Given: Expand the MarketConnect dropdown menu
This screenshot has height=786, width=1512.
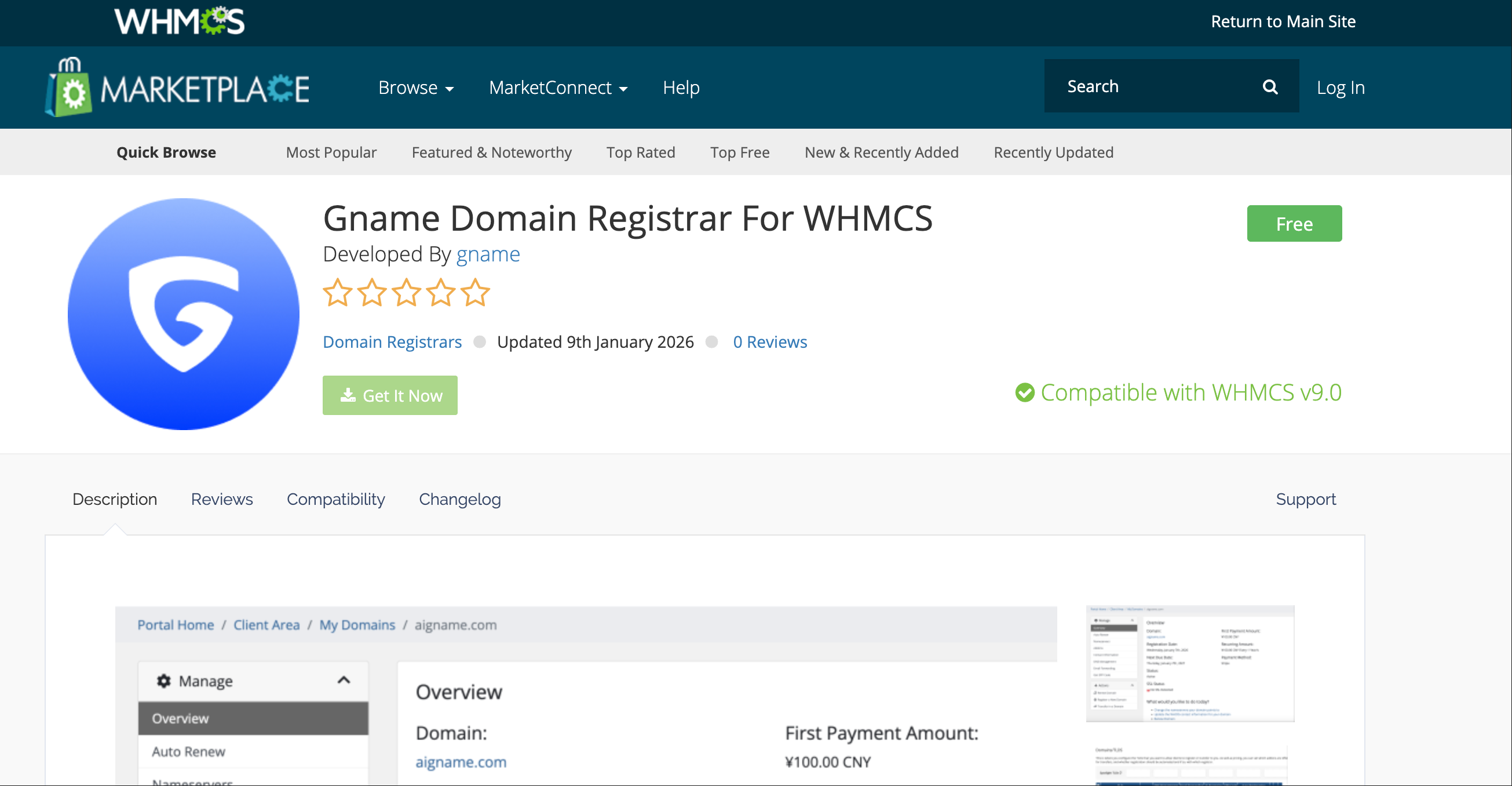Looking at the screenshot, I should pos(558,88).
